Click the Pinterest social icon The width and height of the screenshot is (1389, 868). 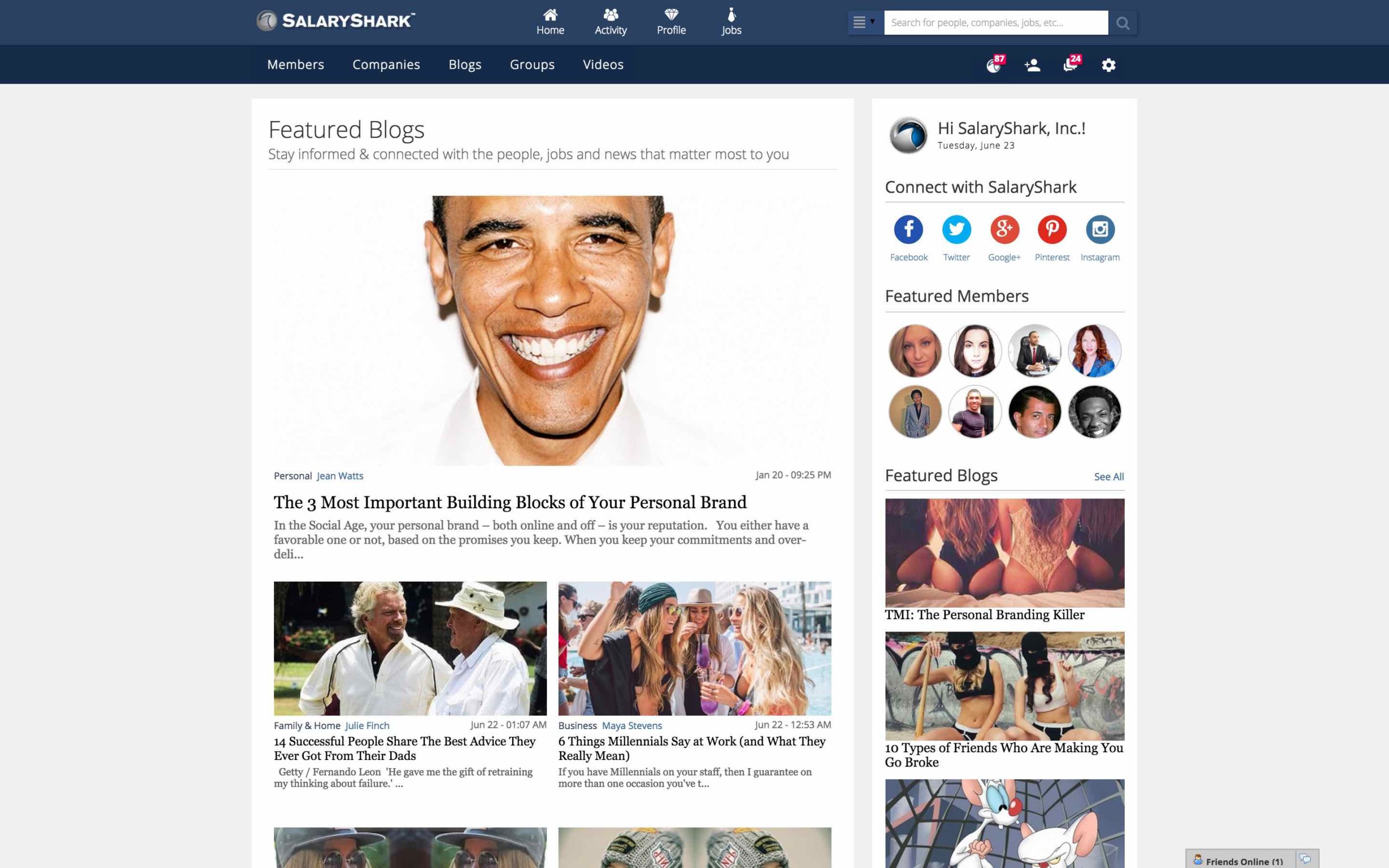click(1052, 229)
